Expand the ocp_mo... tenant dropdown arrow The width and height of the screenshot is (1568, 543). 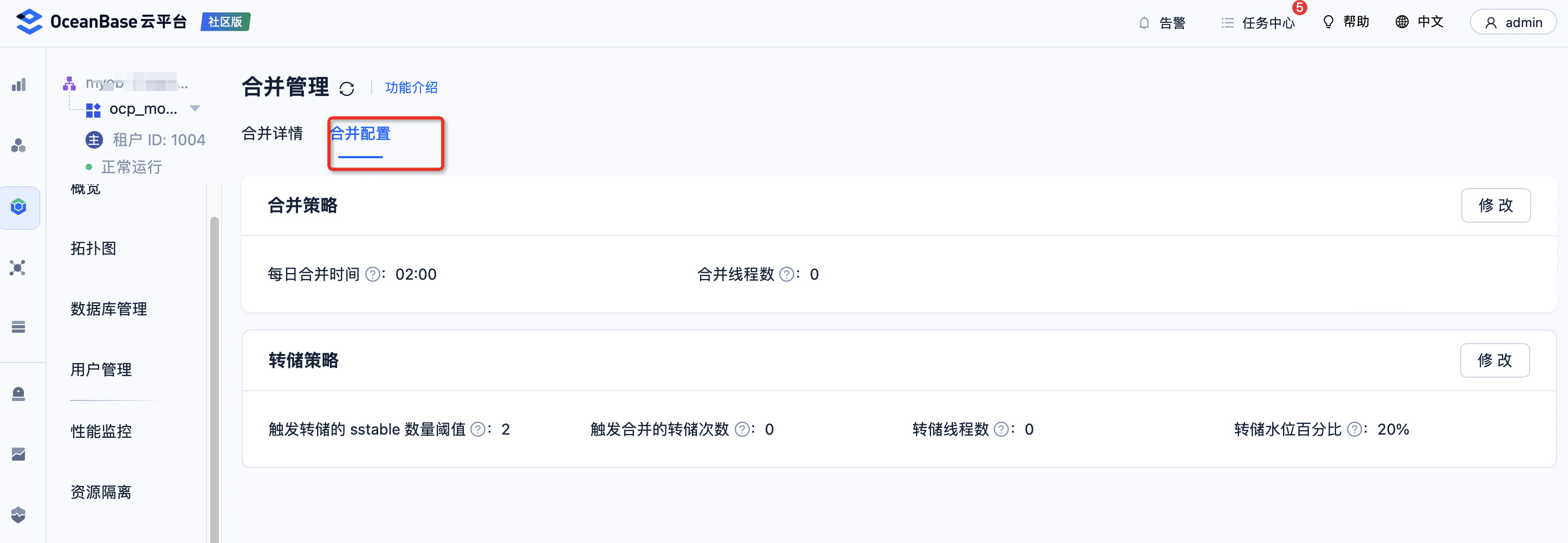[x=196, y=108]
